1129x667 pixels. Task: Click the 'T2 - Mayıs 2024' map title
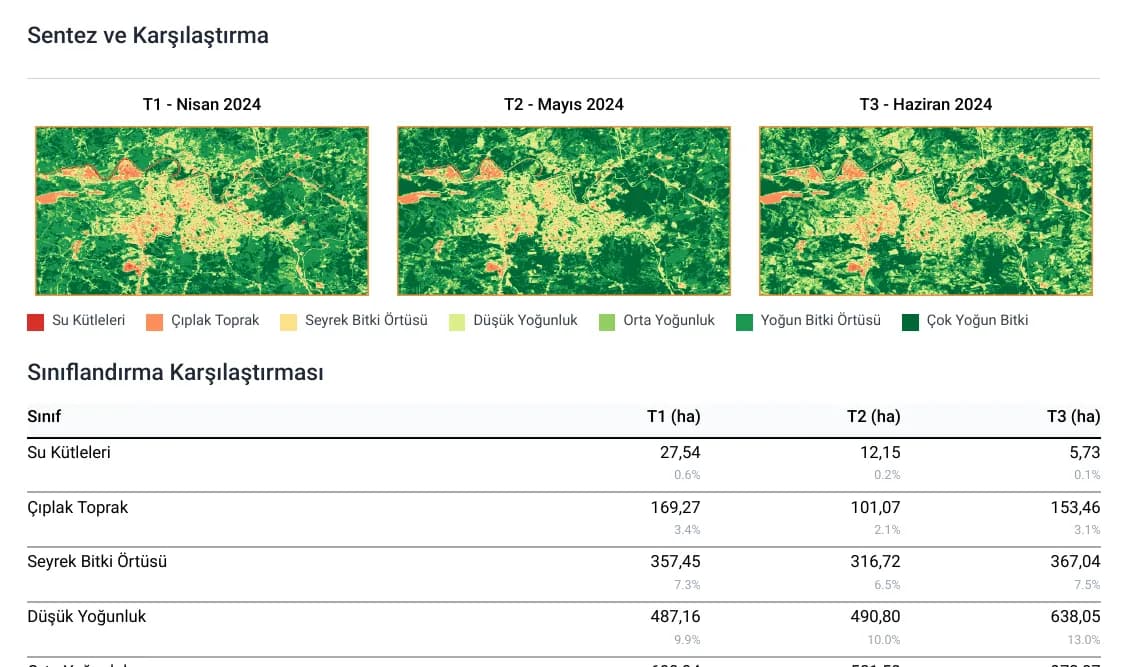coord(564,104)
